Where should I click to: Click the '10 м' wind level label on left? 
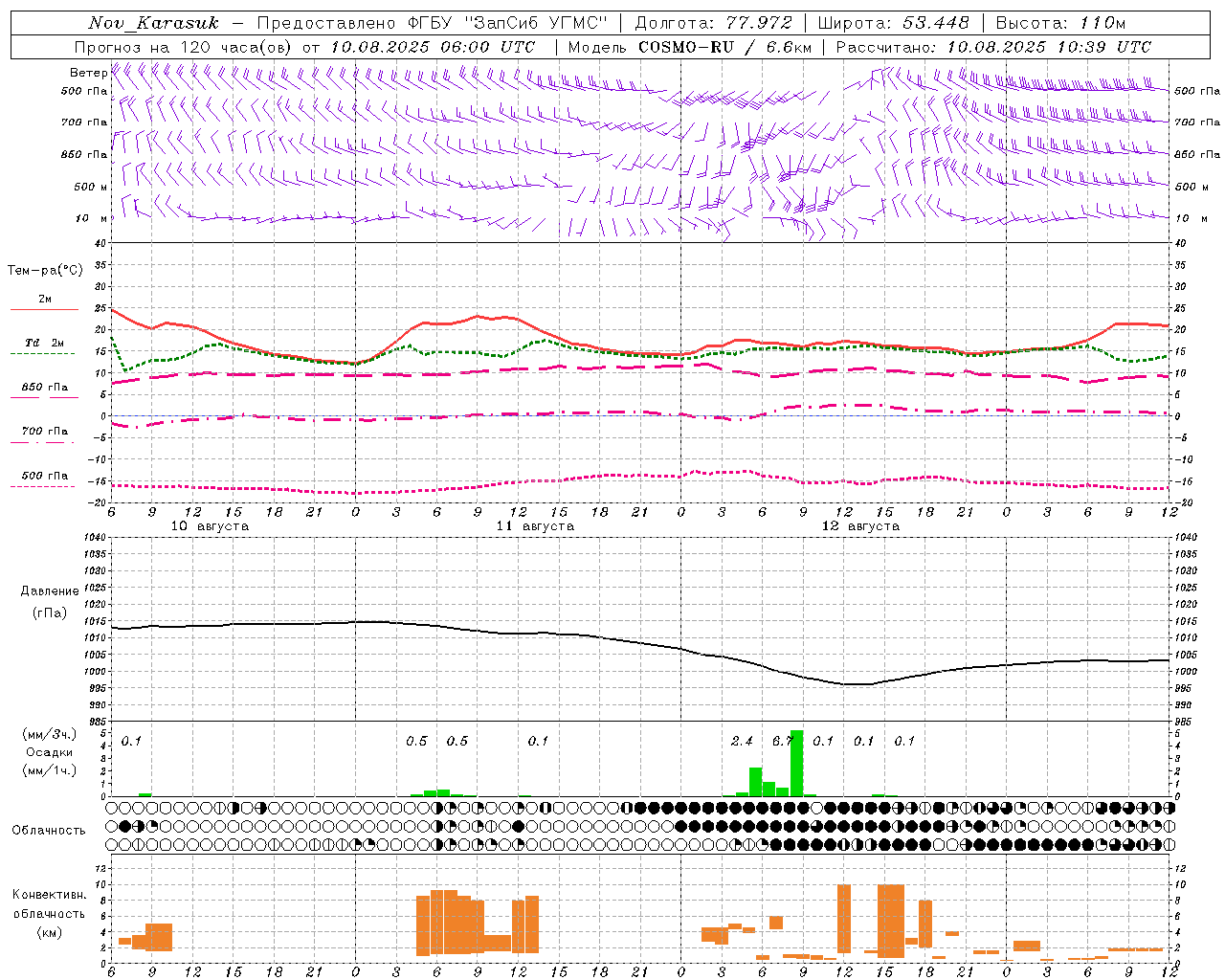[x=92, y=218]
